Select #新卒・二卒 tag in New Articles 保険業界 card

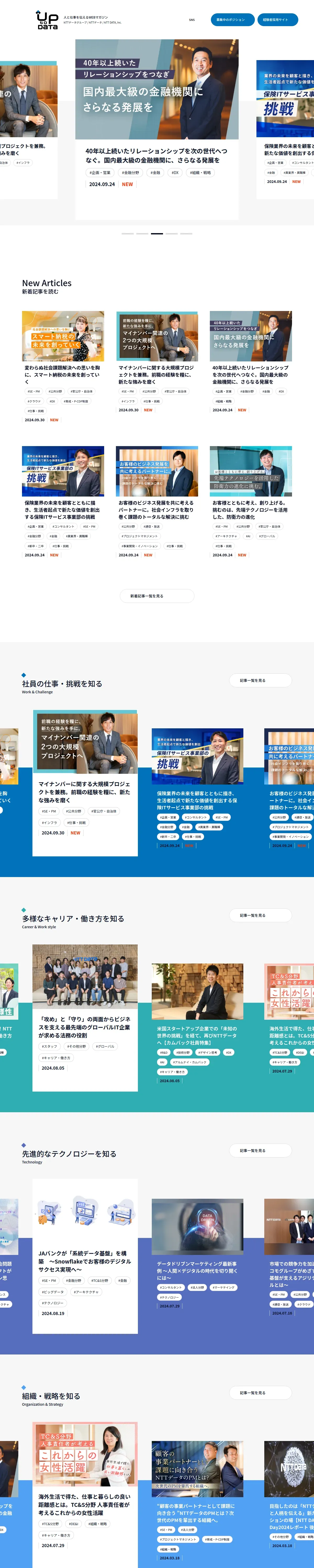pos(35,546)
